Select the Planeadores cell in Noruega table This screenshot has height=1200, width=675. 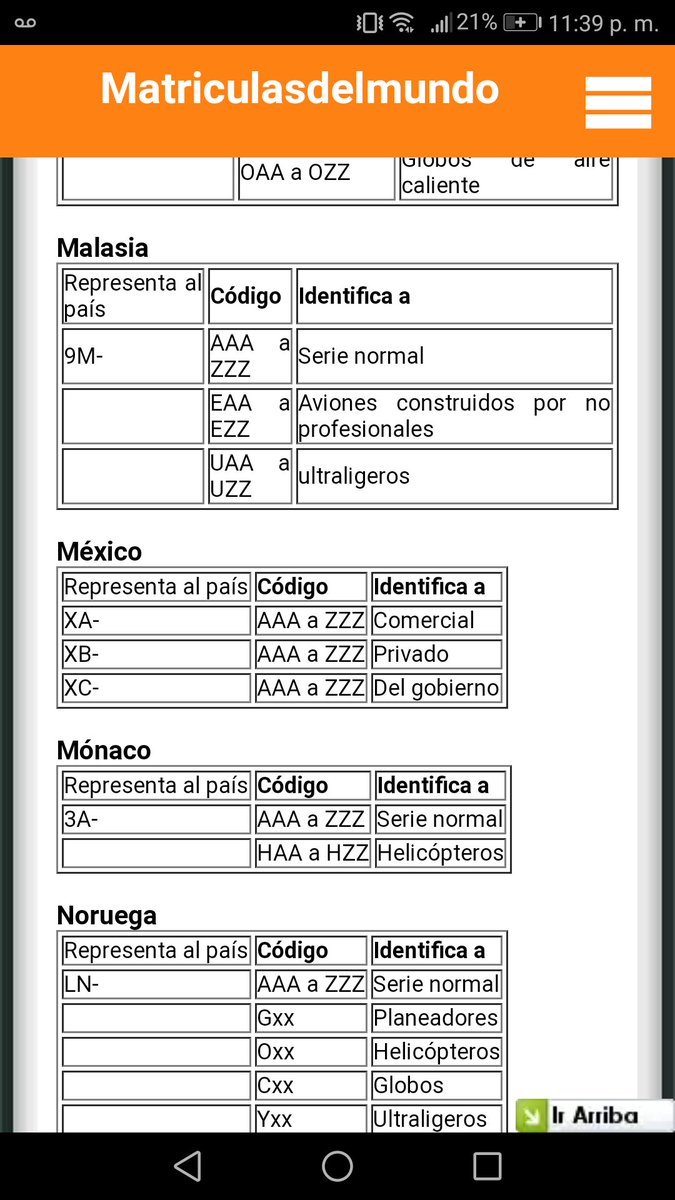point(436,1018)
